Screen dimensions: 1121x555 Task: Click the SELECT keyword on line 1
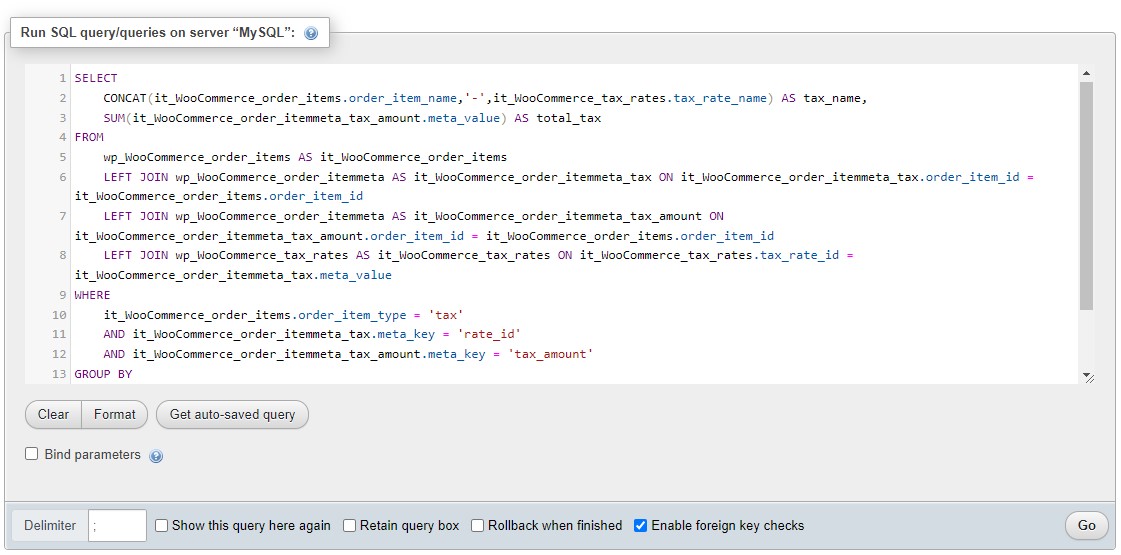96,79
